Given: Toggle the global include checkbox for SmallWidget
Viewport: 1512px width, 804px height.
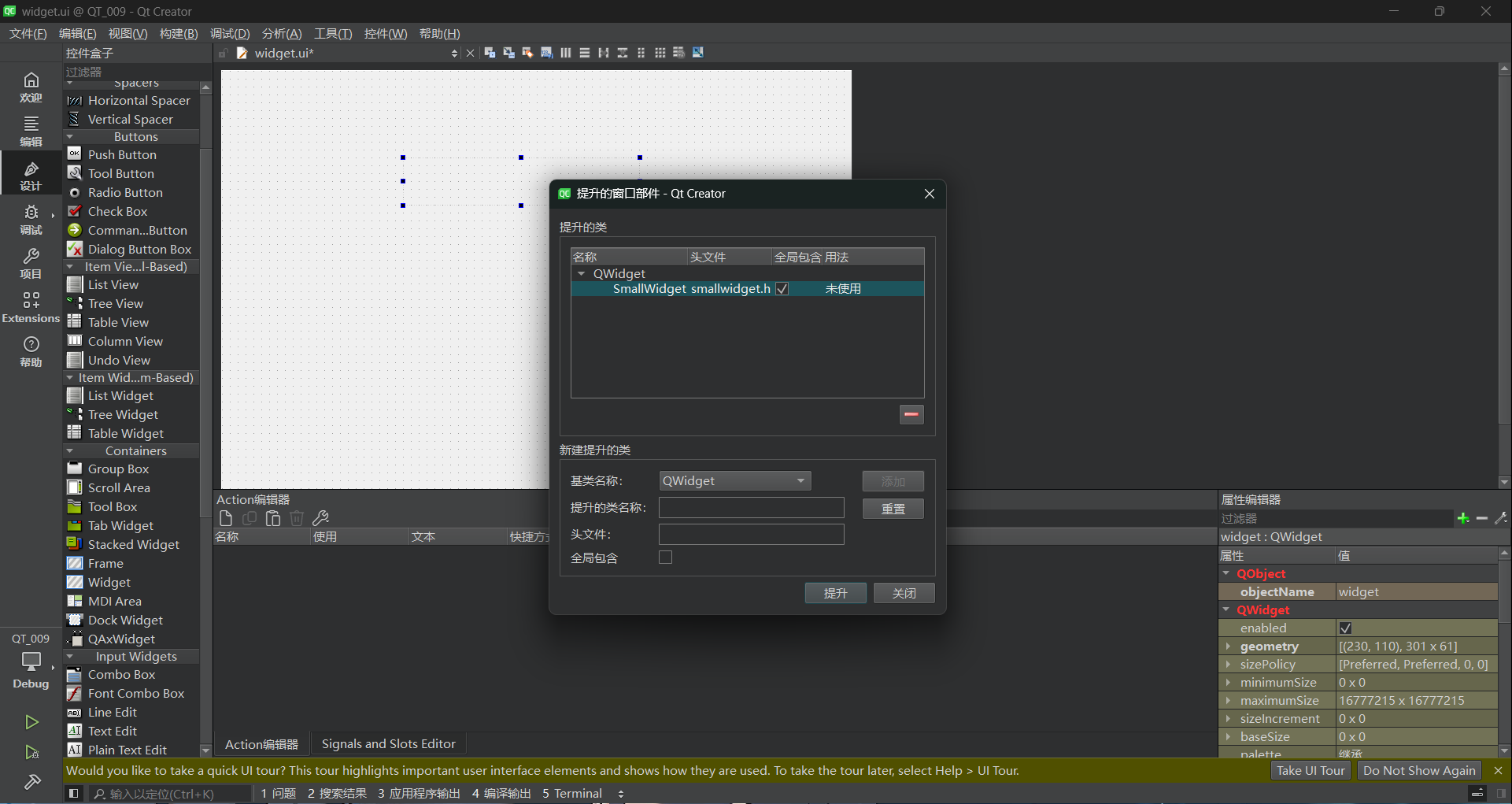Looking at the screenshot, I should (x=782, y=289).
